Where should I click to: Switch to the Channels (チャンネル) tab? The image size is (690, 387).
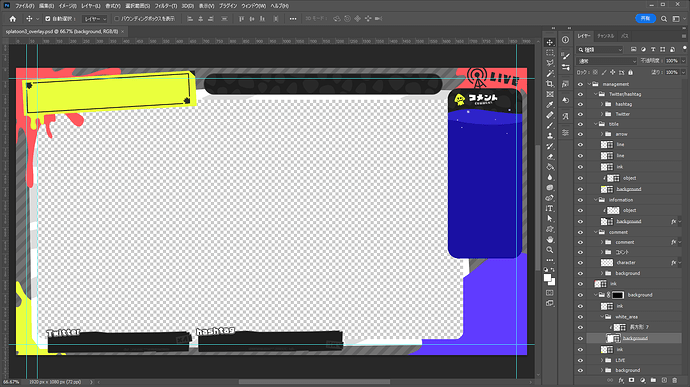[606, 36]
